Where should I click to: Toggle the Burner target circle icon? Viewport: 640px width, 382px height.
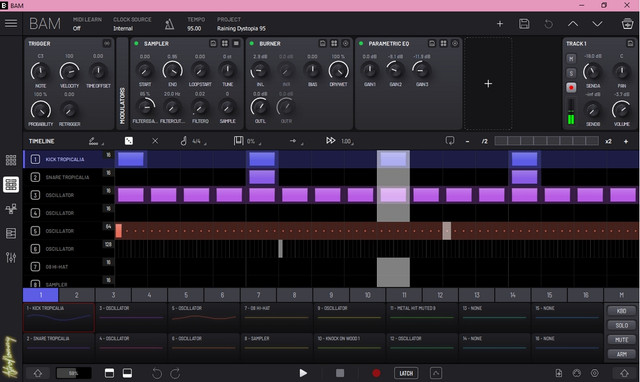point(345,43)
